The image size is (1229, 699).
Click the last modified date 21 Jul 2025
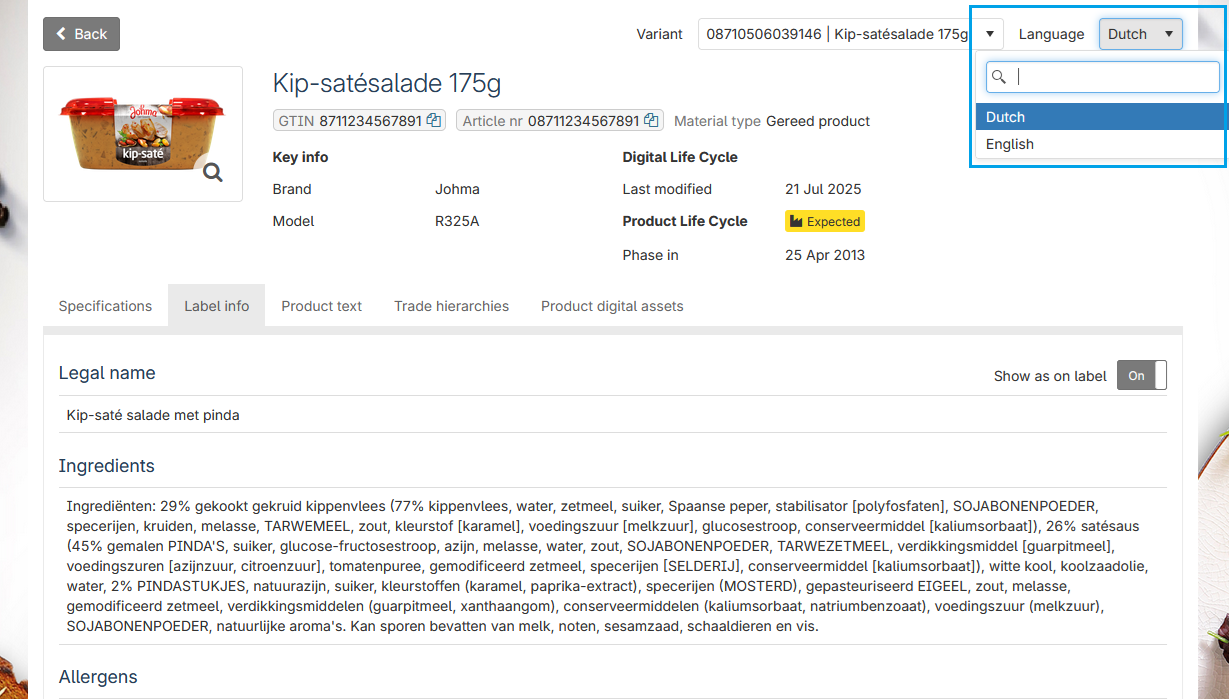[x=823, y=189]
